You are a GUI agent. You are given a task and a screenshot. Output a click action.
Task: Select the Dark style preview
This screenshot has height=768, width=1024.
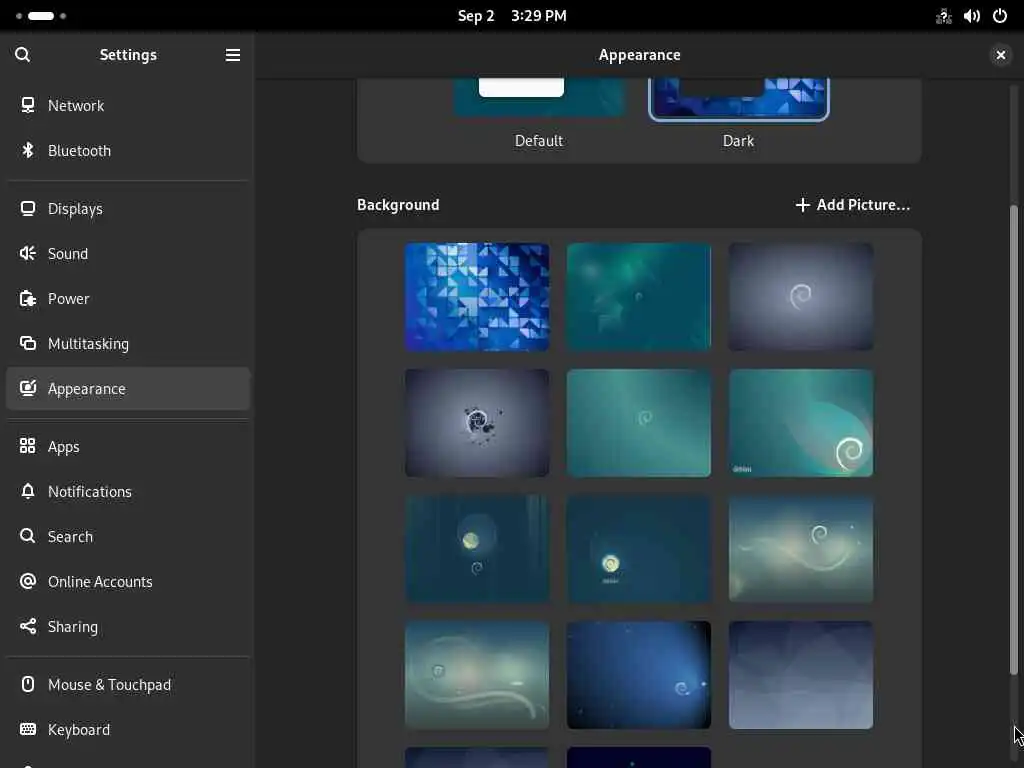pos(739,99)
